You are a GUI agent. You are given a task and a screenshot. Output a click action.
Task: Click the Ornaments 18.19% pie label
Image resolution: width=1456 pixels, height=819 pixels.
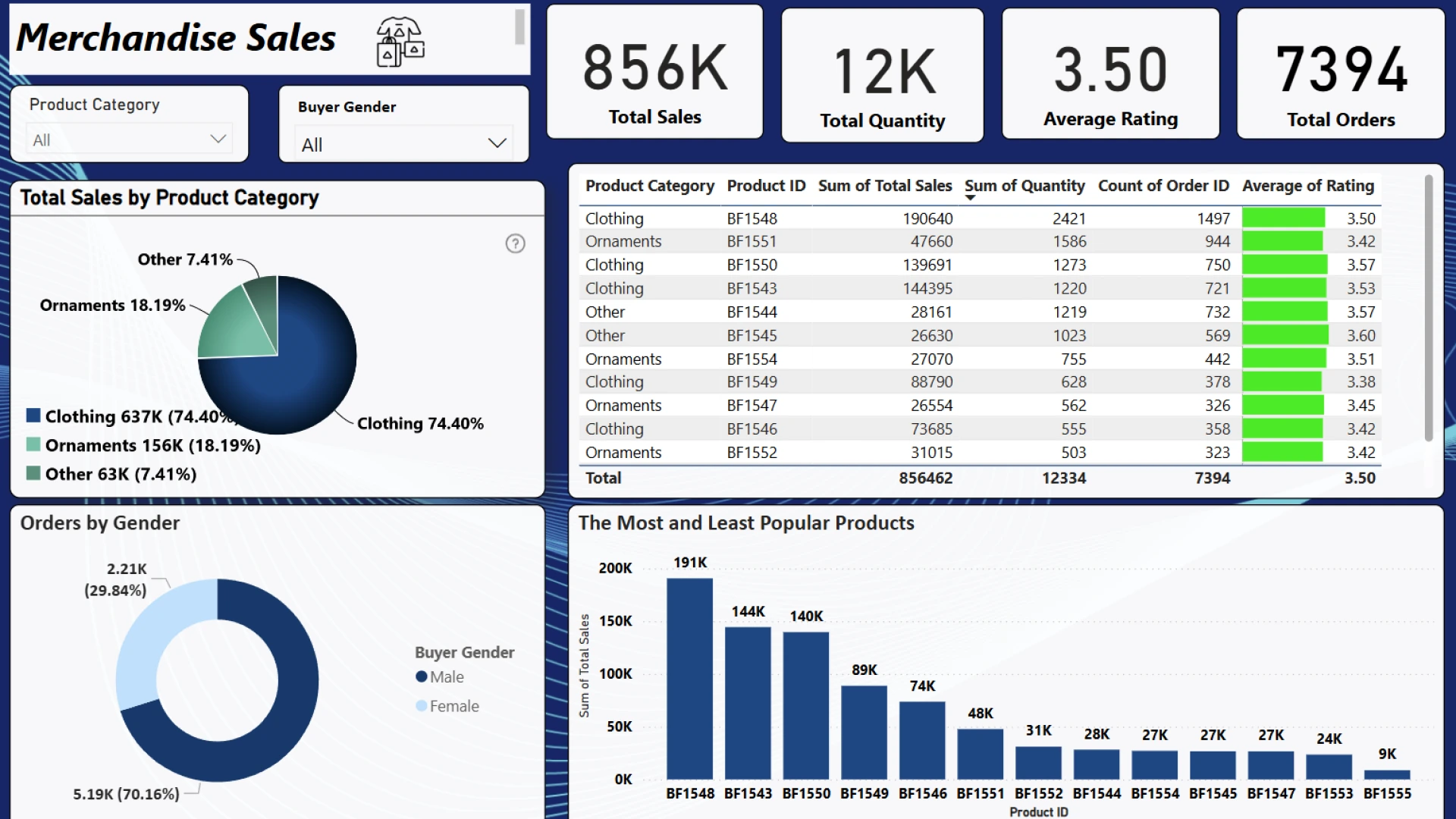(x=112, y=305)
